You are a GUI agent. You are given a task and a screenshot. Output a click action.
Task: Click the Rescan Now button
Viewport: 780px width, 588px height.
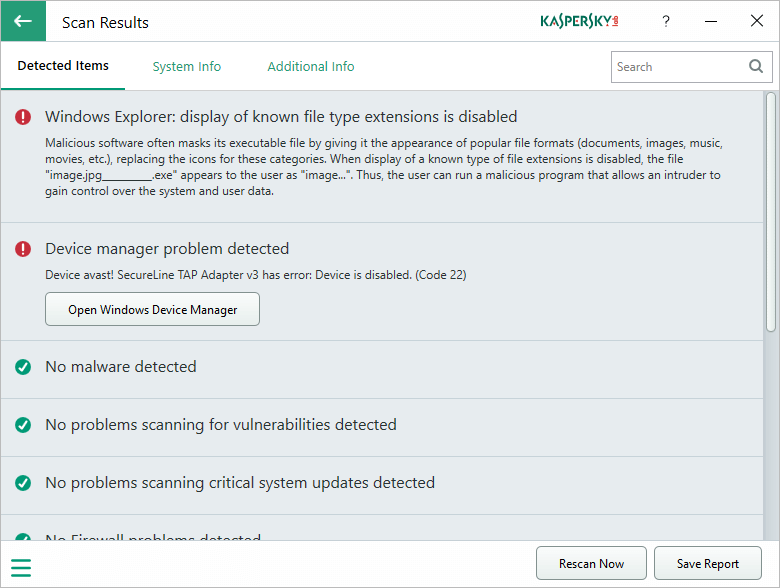(592, 564)
